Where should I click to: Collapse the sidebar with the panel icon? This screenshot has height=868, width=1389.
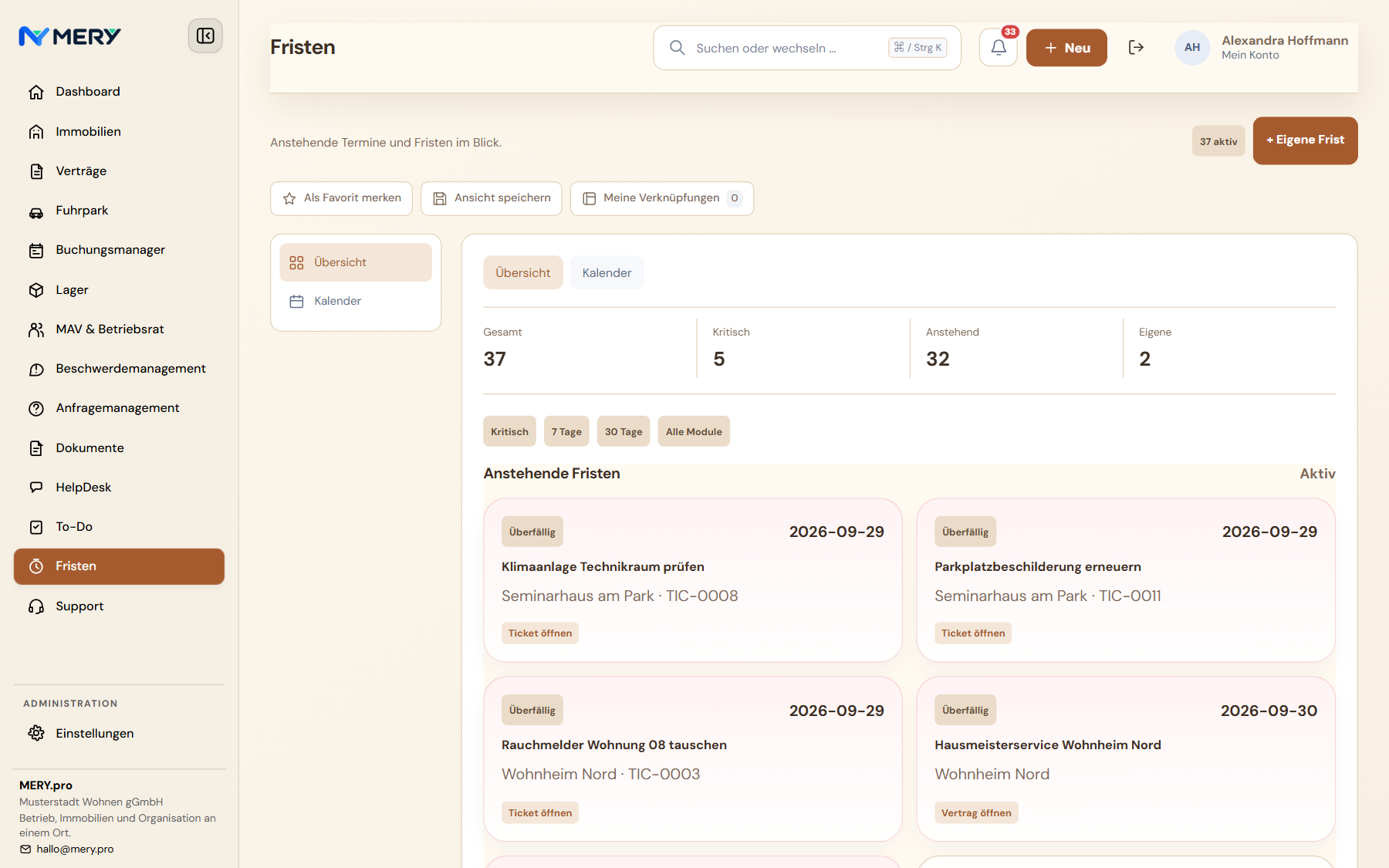(x=205, y=35)
